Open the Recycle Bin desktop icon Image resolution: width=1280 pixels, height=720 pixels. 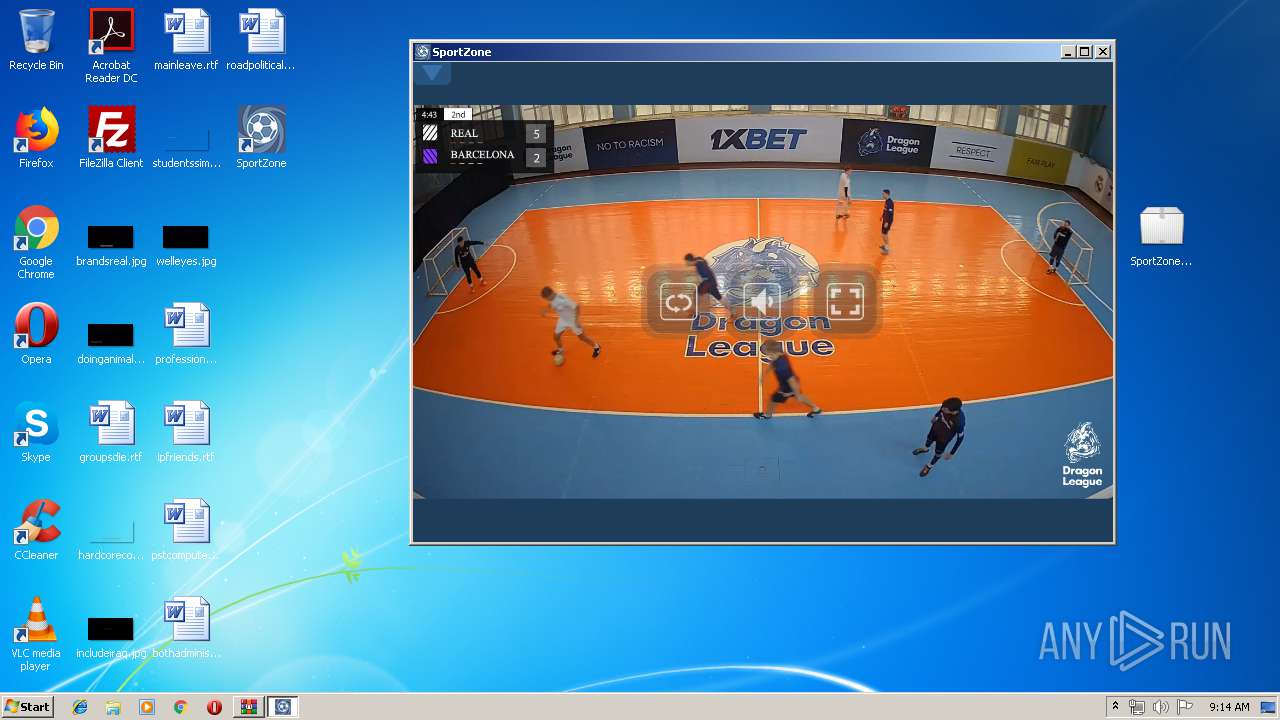[36, 40]
